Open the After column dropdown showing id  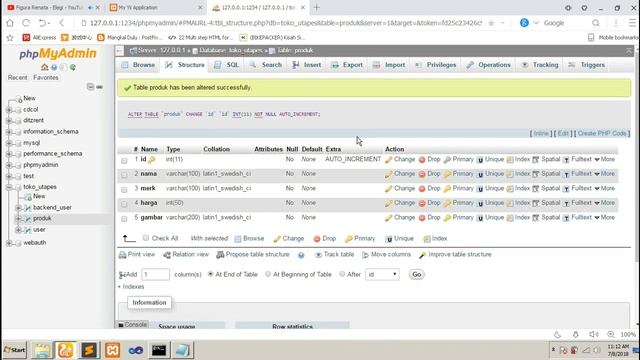382,274
